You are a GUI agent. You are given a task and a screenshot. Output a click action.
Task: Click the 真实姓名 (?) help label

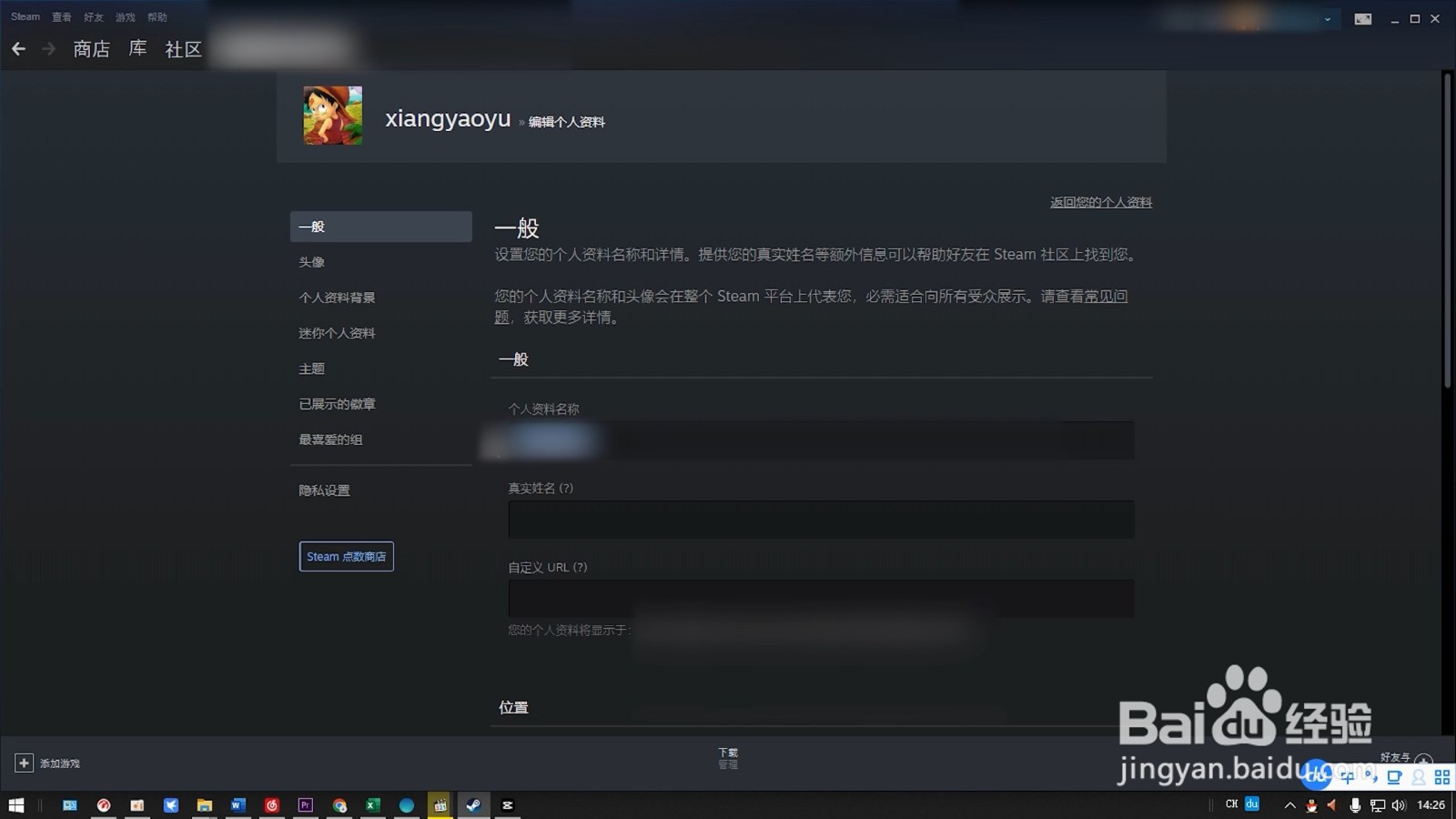pos(541,489)
